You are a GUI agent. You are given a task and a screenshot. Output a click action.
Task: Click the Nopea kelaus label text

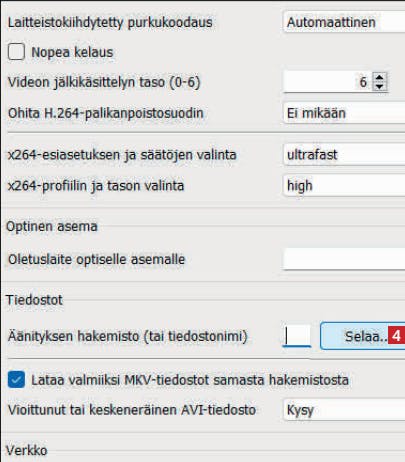[x=72, y=52]
